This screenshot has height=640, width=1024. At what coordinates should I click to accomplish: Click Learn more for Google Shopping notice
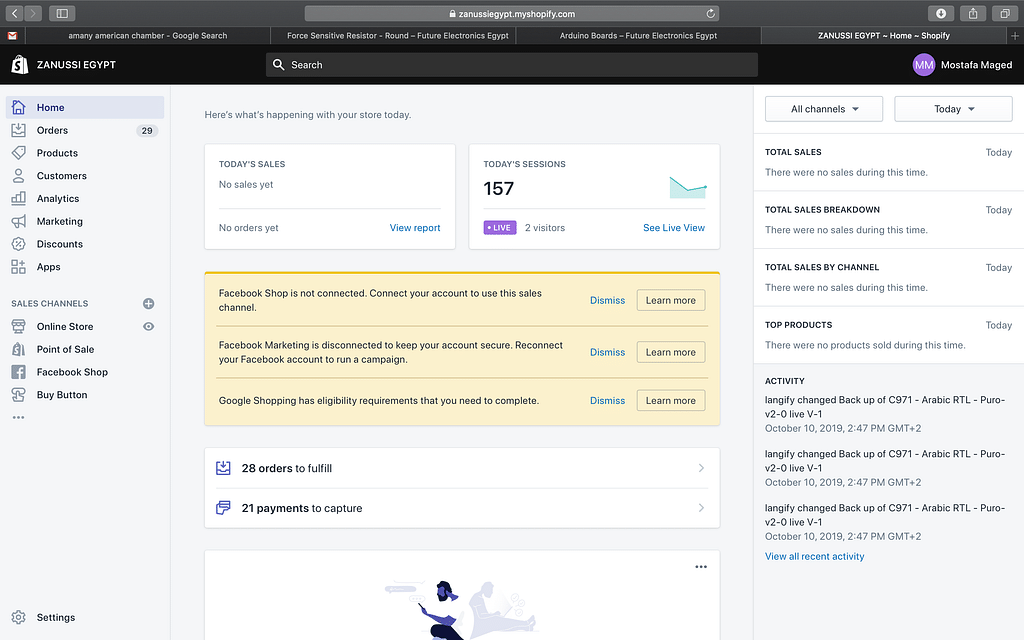[x=670, y=400]
